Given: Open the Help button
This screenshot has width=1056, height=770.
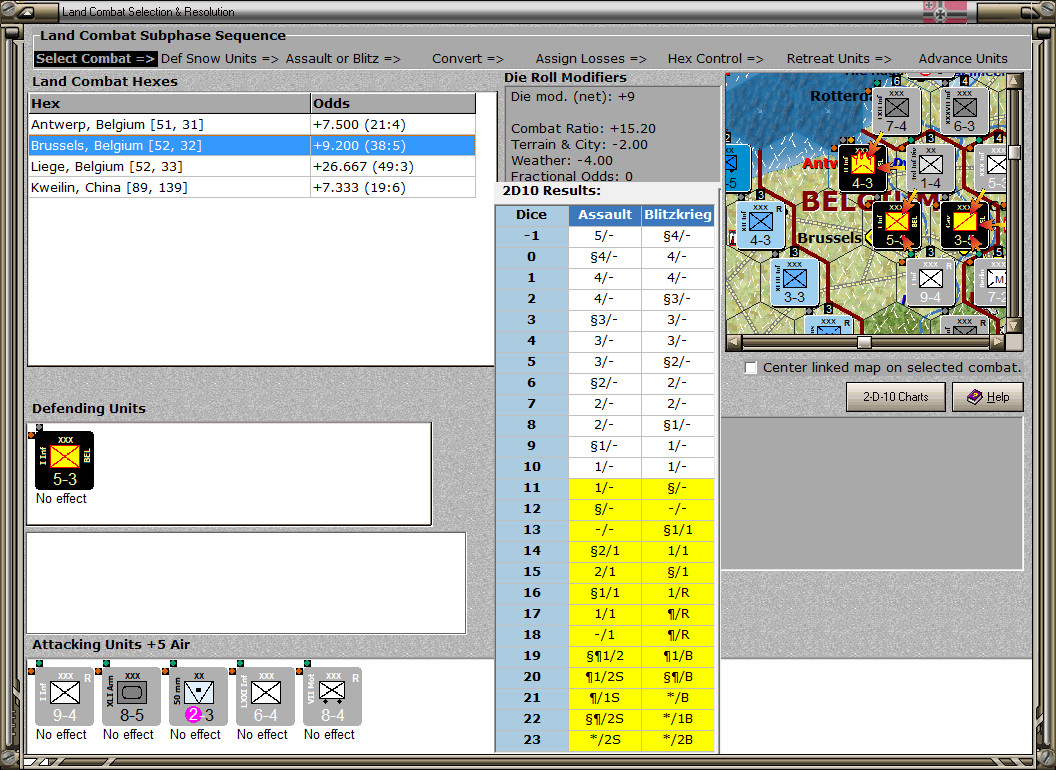Looking at the screenshot, I should 987,397.
